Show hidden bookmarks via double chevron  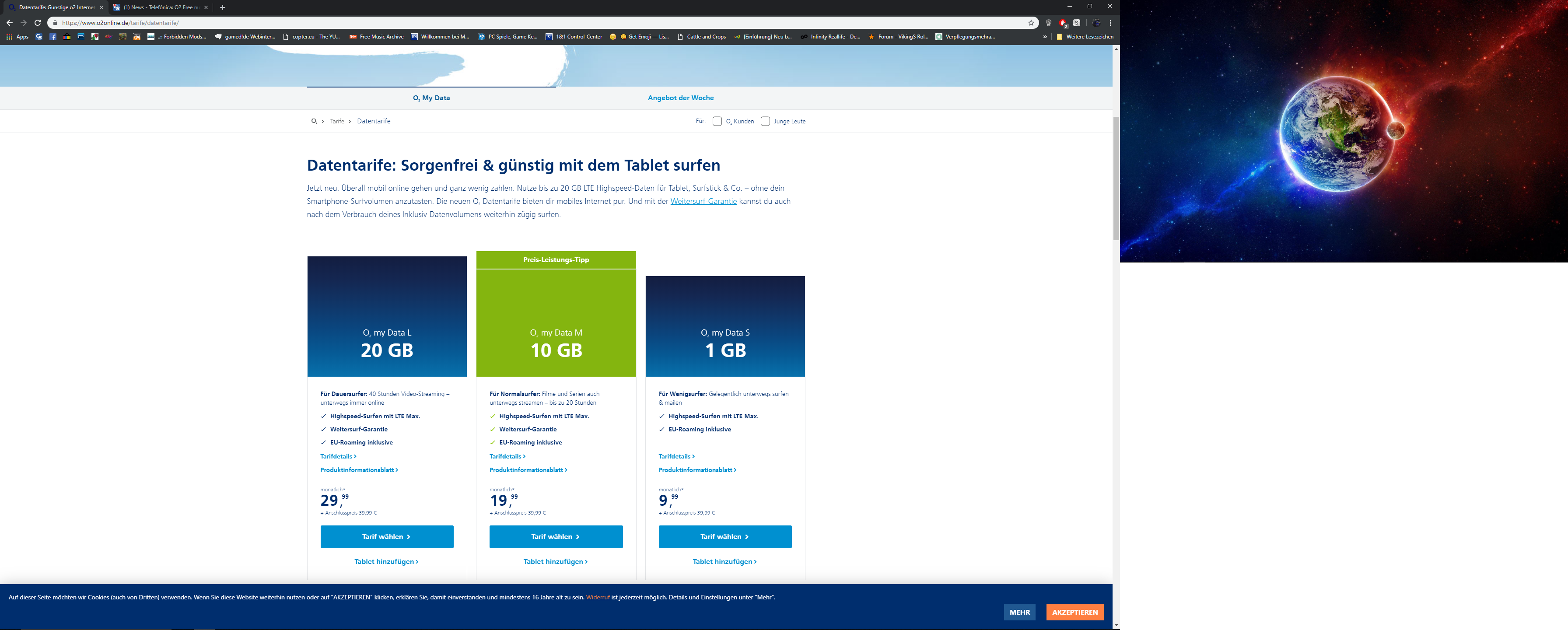[x=1044, y=36]
